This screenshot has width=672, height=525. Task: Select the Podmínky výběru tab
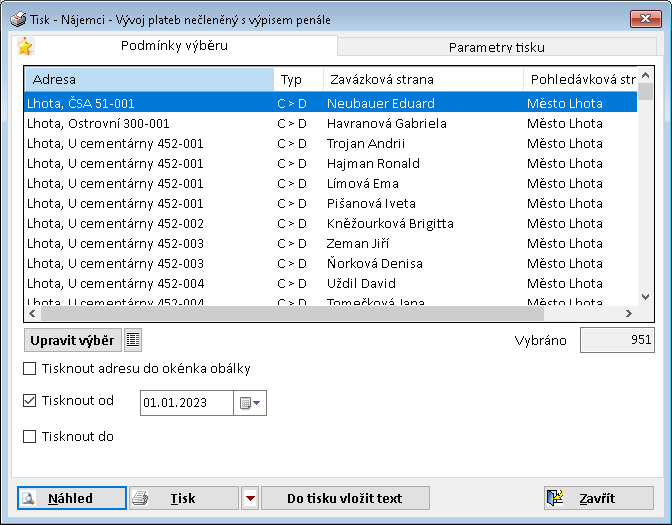[x=174, y=46]
